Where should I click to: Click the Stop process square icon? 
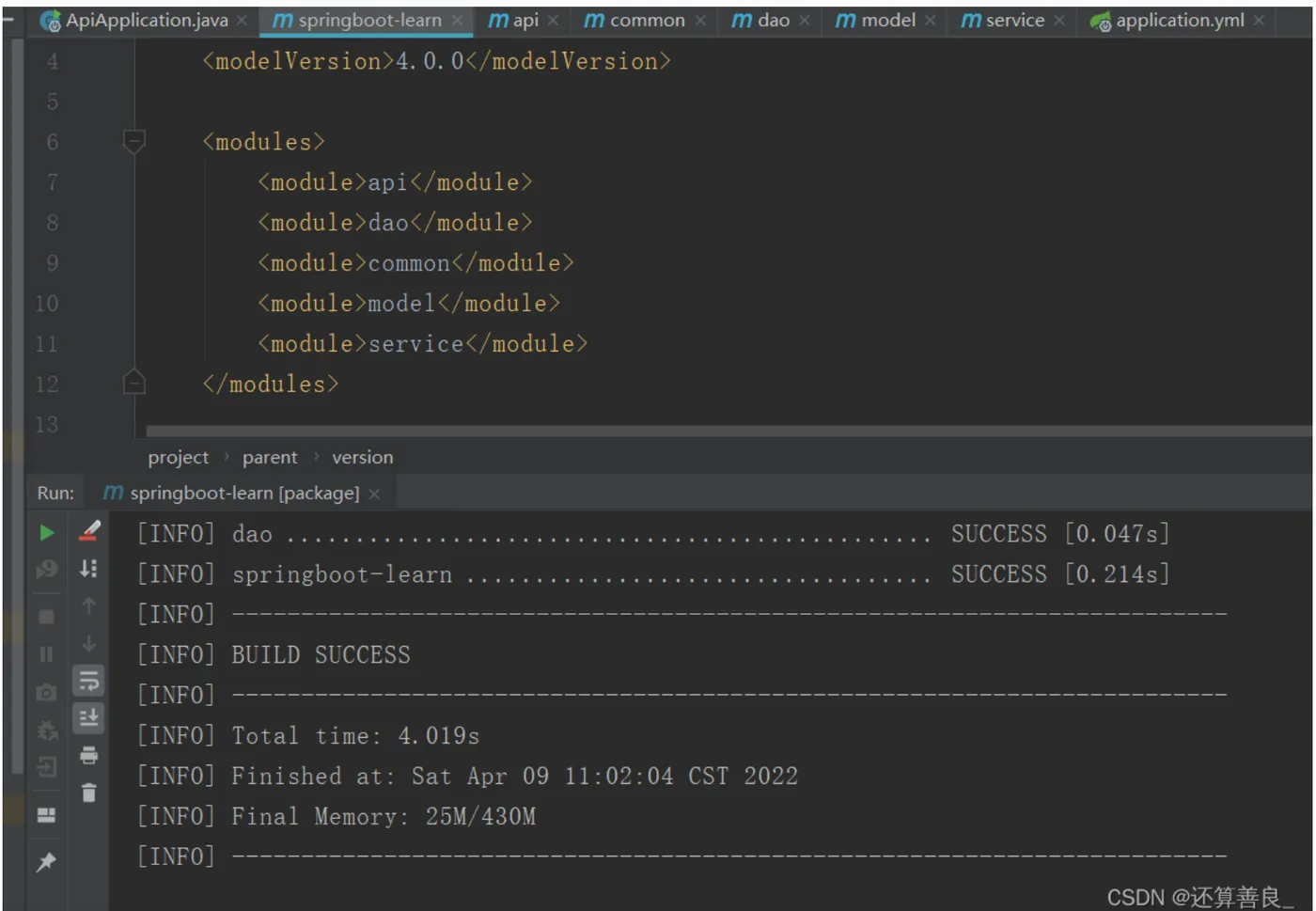[x=46, y=618]
